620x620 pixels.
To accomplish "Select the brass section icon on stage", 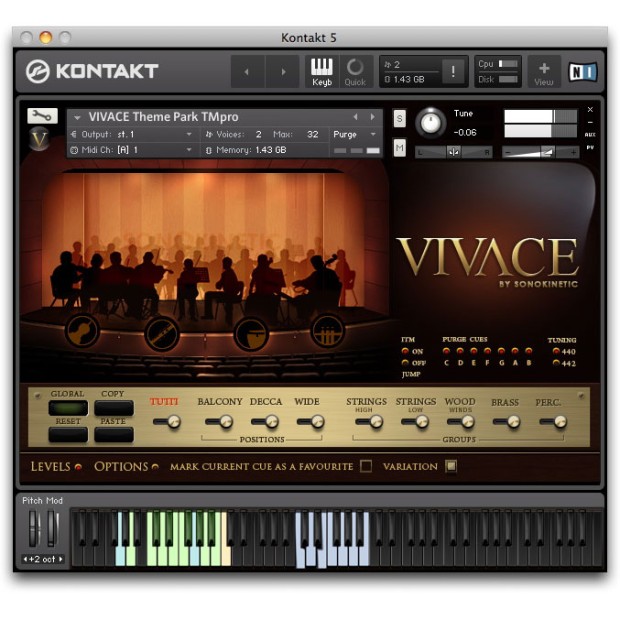I will 328,331.
